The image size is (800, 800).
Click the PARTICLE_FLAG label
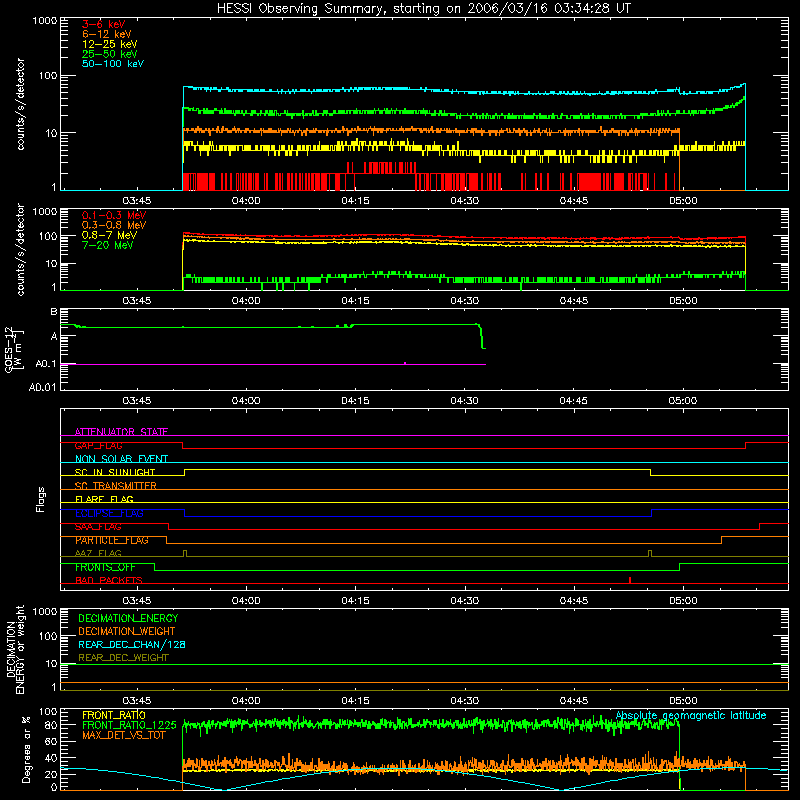112,540
